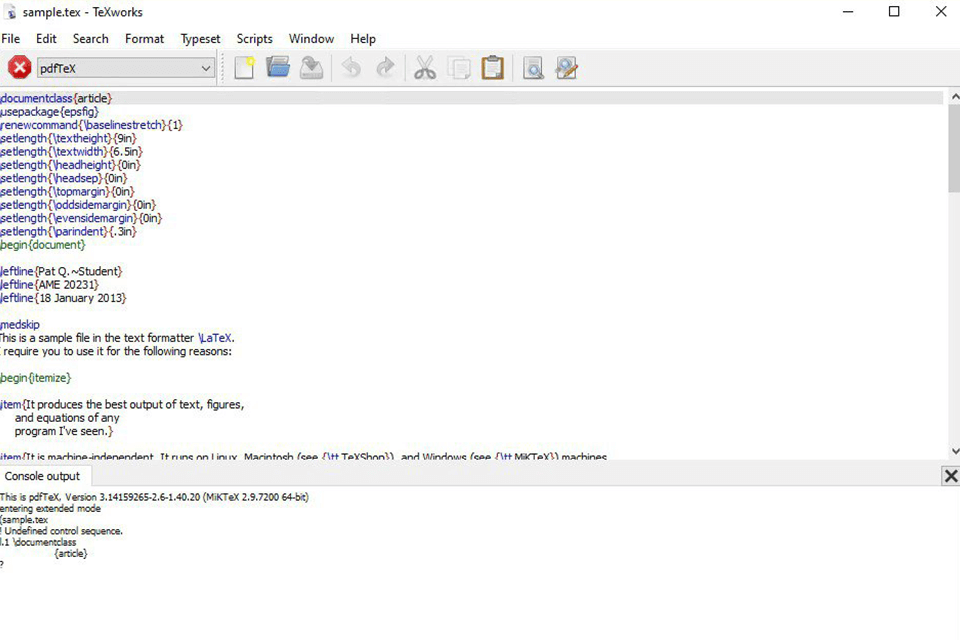Click the console input prompt line

click(x=2, y=565)
